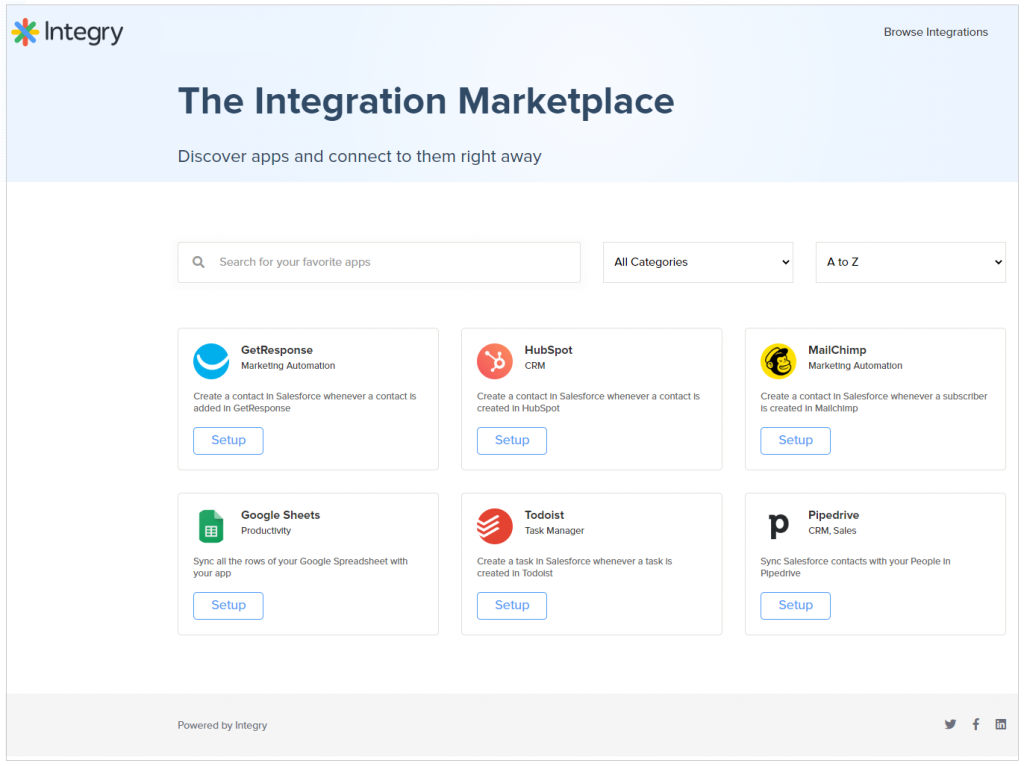
Task: Click The Integration Marketplace heading
Action: click(x=426, y=101)
